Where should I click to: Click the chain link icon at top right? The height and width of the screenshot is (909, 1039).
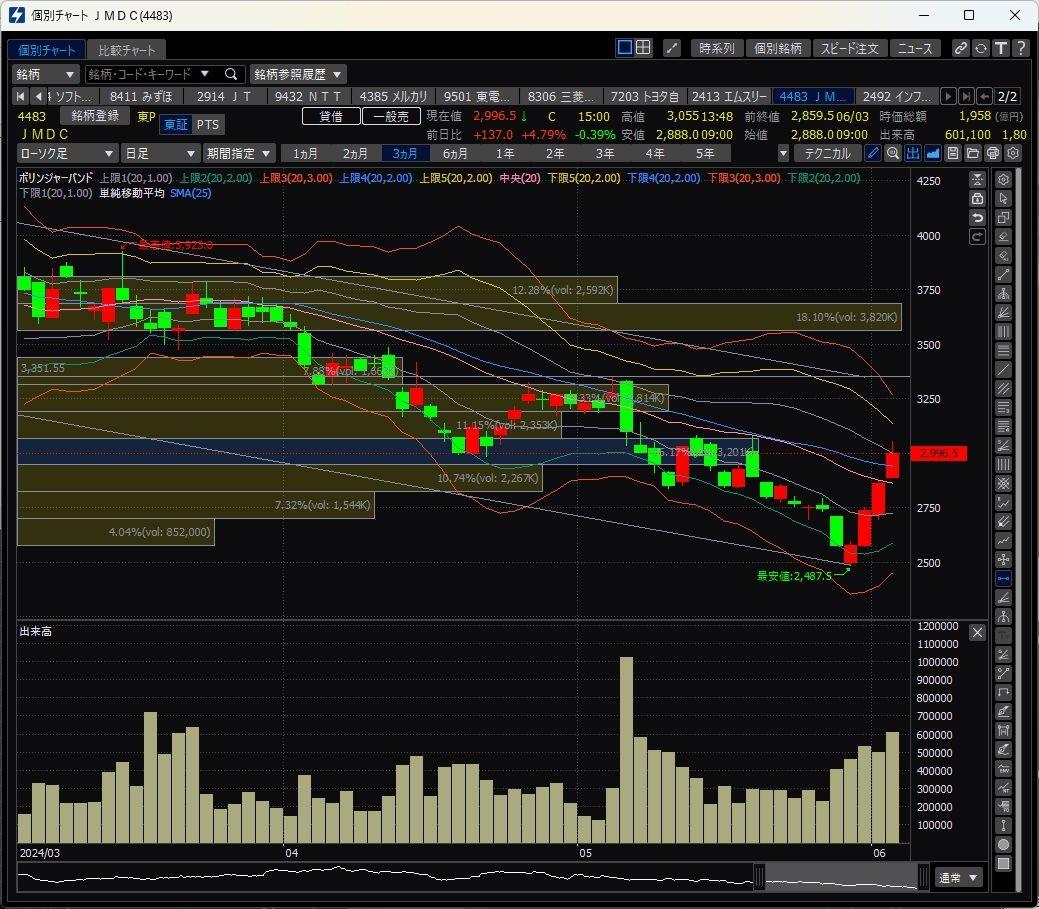[x=960, y=48]
